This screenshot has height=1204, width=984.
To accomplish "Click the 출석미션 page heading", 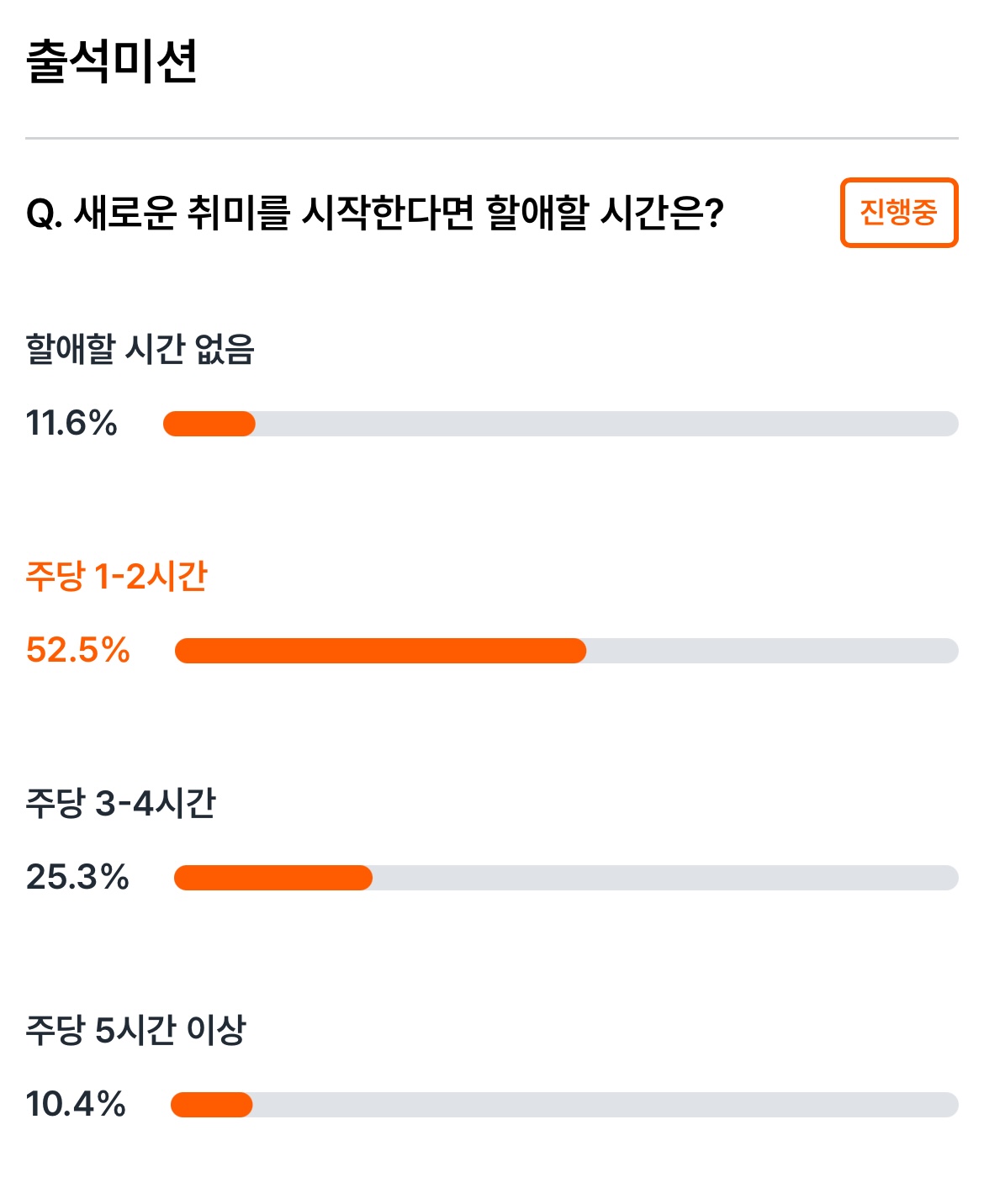I will coord(112,61).
